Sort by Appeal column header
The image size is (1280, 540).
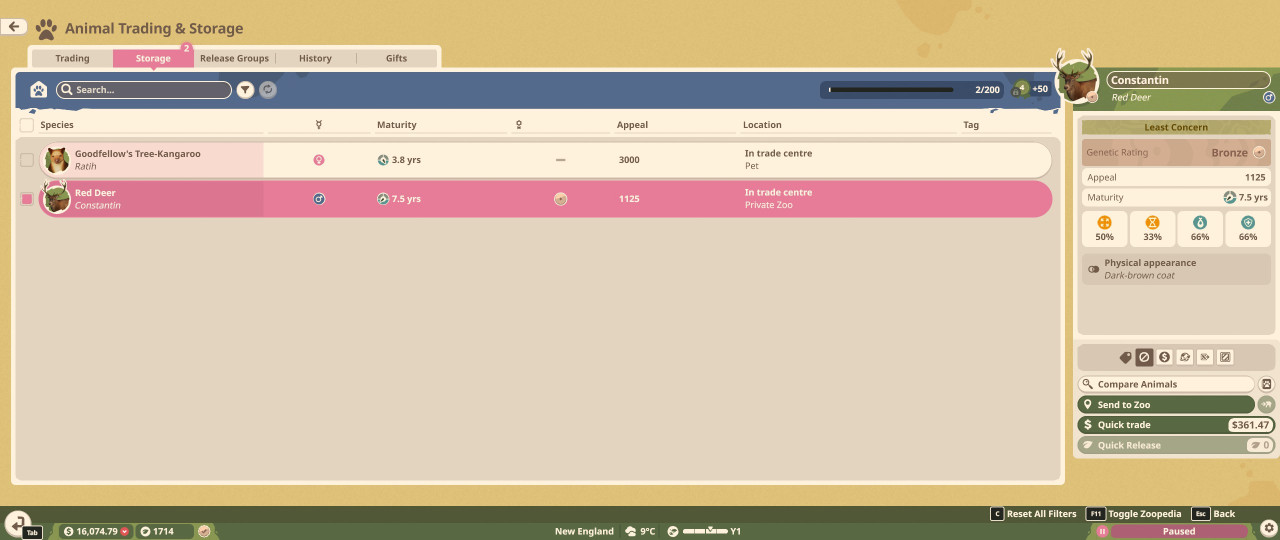(x=632, y=125)
